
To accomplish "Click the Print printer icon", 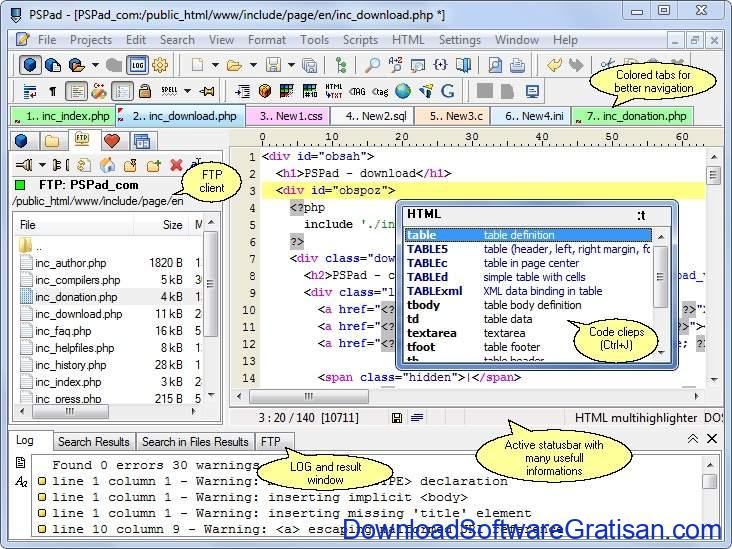I will (517, 65).
